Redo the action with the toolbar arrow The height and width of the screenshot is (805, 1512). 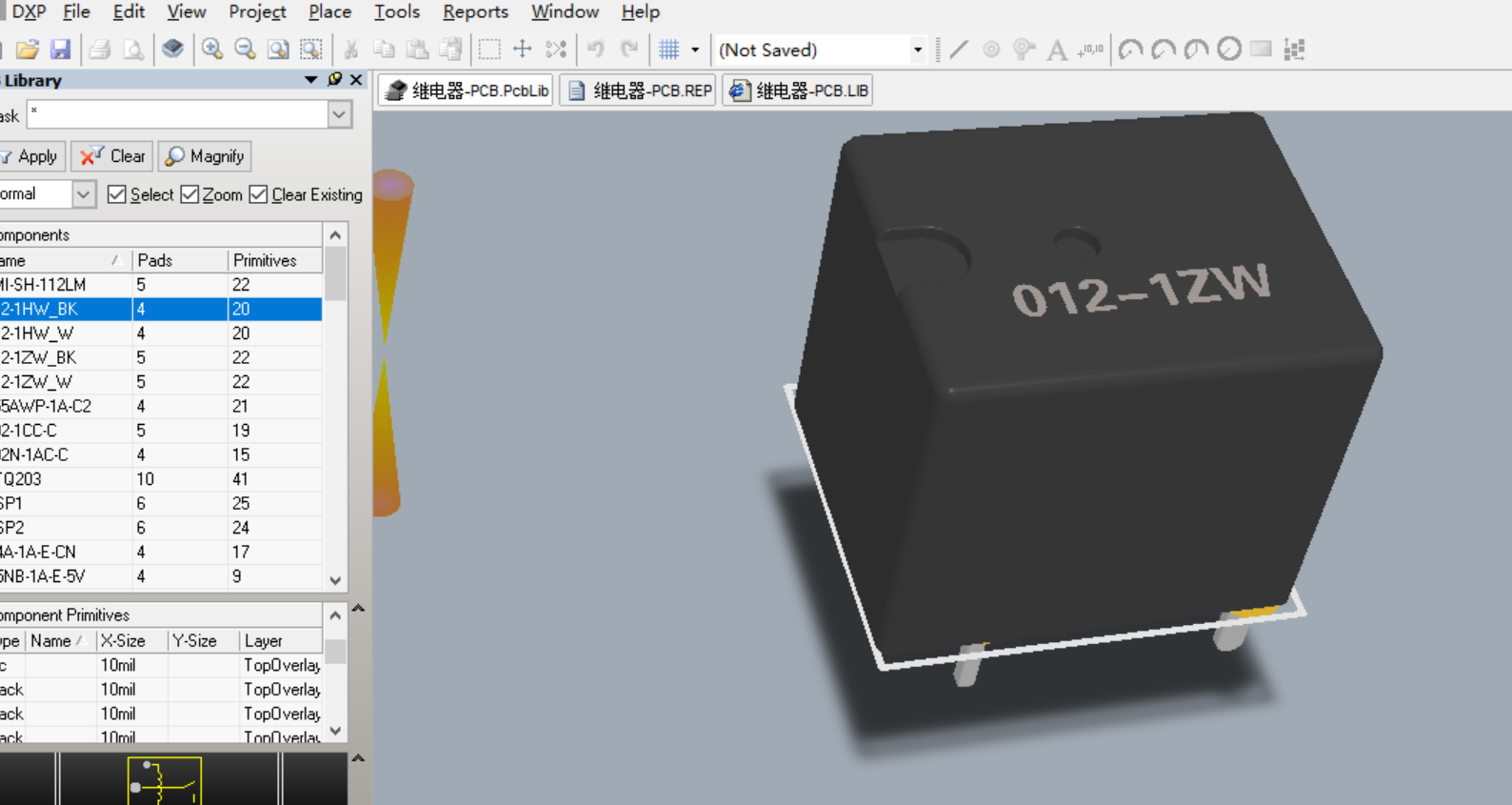pyautogui.click(x=629, y=50)
